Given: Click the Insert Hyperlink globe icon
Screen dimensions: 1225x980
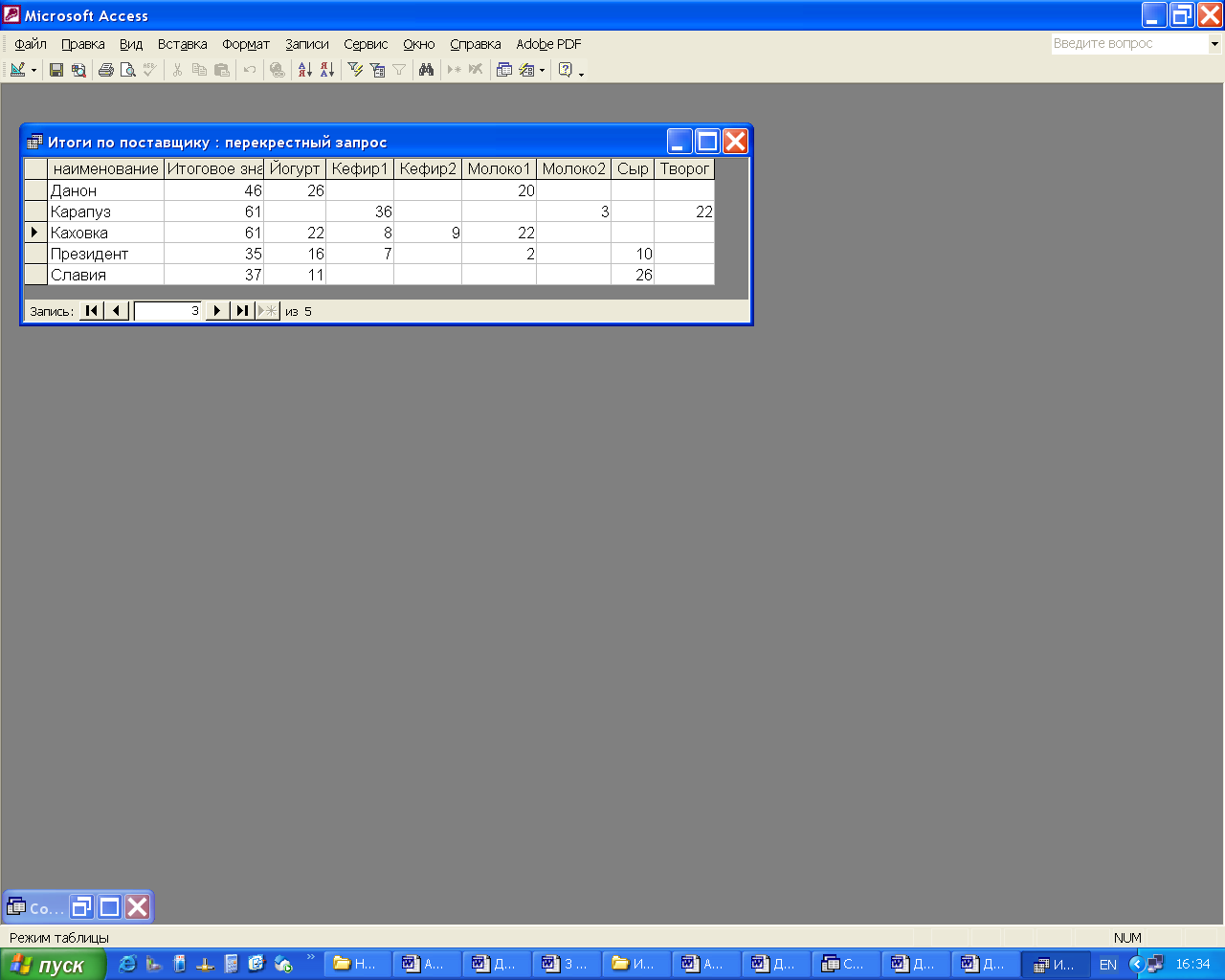Looking at the screenshot, I should pos(278,70).
